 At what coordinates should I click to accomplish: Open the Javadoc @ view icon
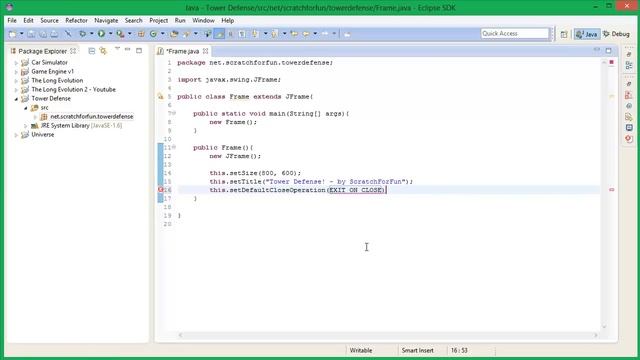pyautogui.click(x=629, y=106)
